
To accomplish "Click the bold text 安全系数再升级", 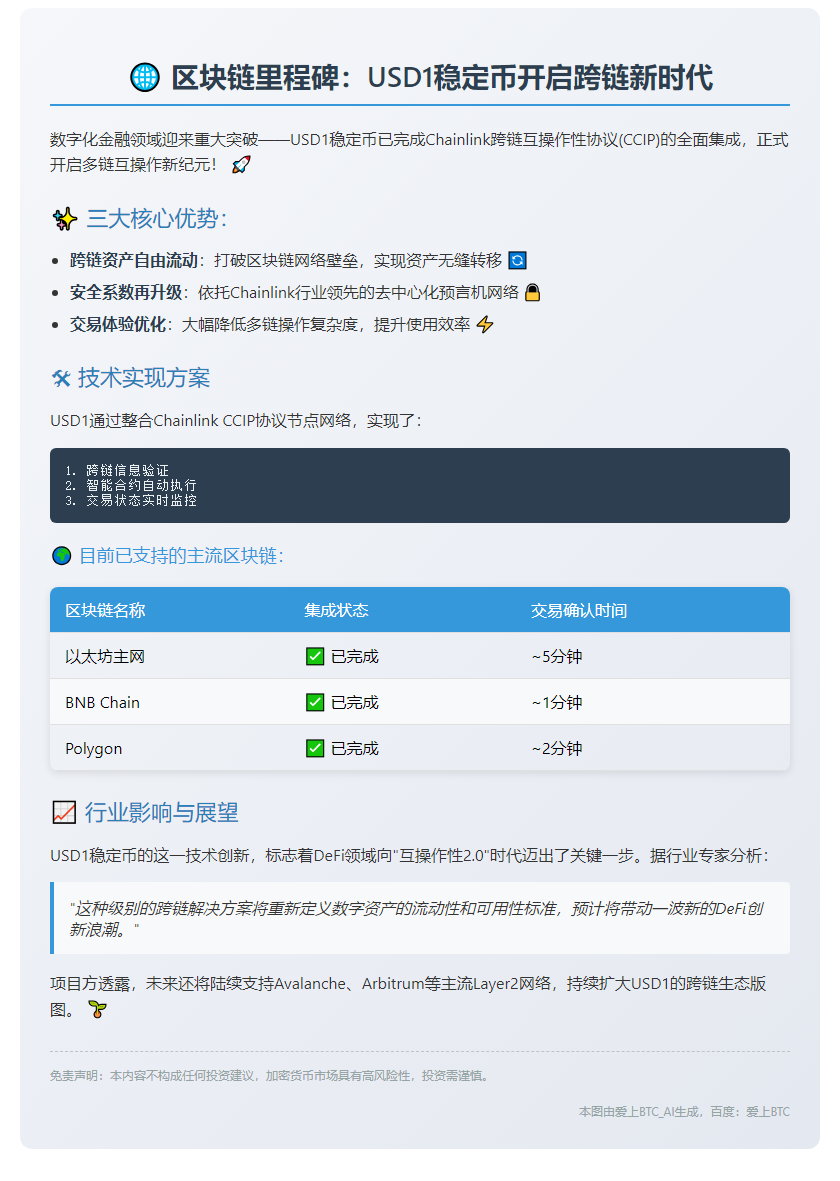I will click(x=126, y=292).
